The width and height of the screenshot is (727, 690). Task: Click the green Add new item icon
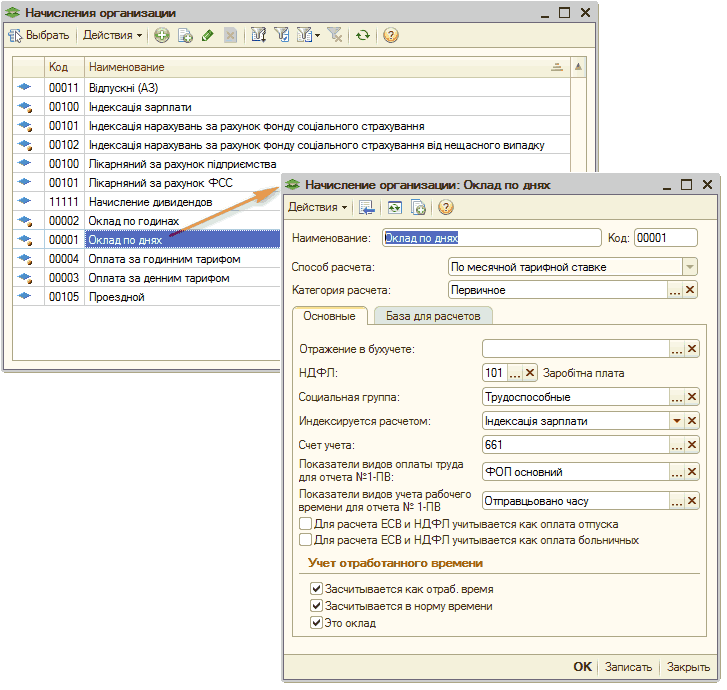click(x=162, y=35)
